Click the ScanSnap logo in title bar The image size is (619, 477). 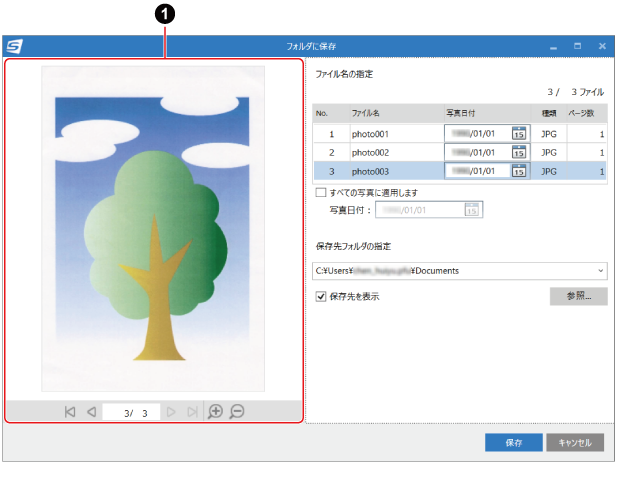click(15, 46)
